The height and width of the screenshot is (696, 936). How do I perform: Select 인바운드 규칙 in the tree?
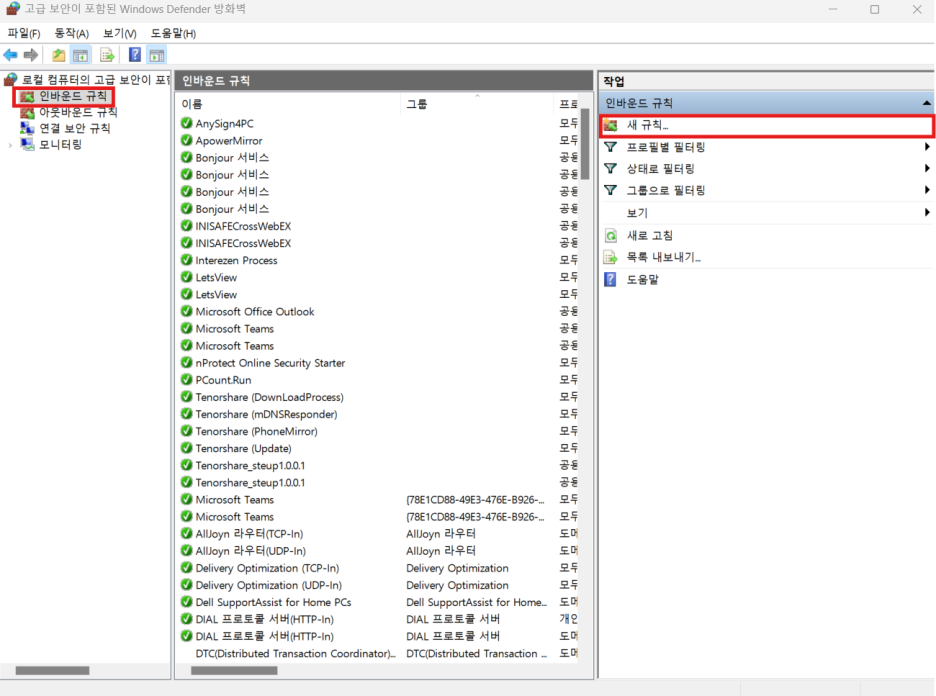pos(73,96)
